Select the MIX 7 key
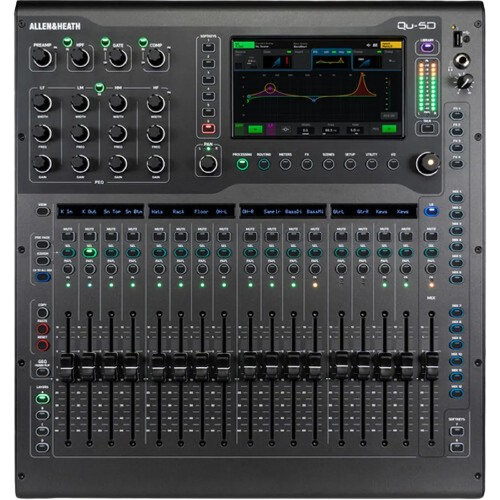 coord(456,312)
